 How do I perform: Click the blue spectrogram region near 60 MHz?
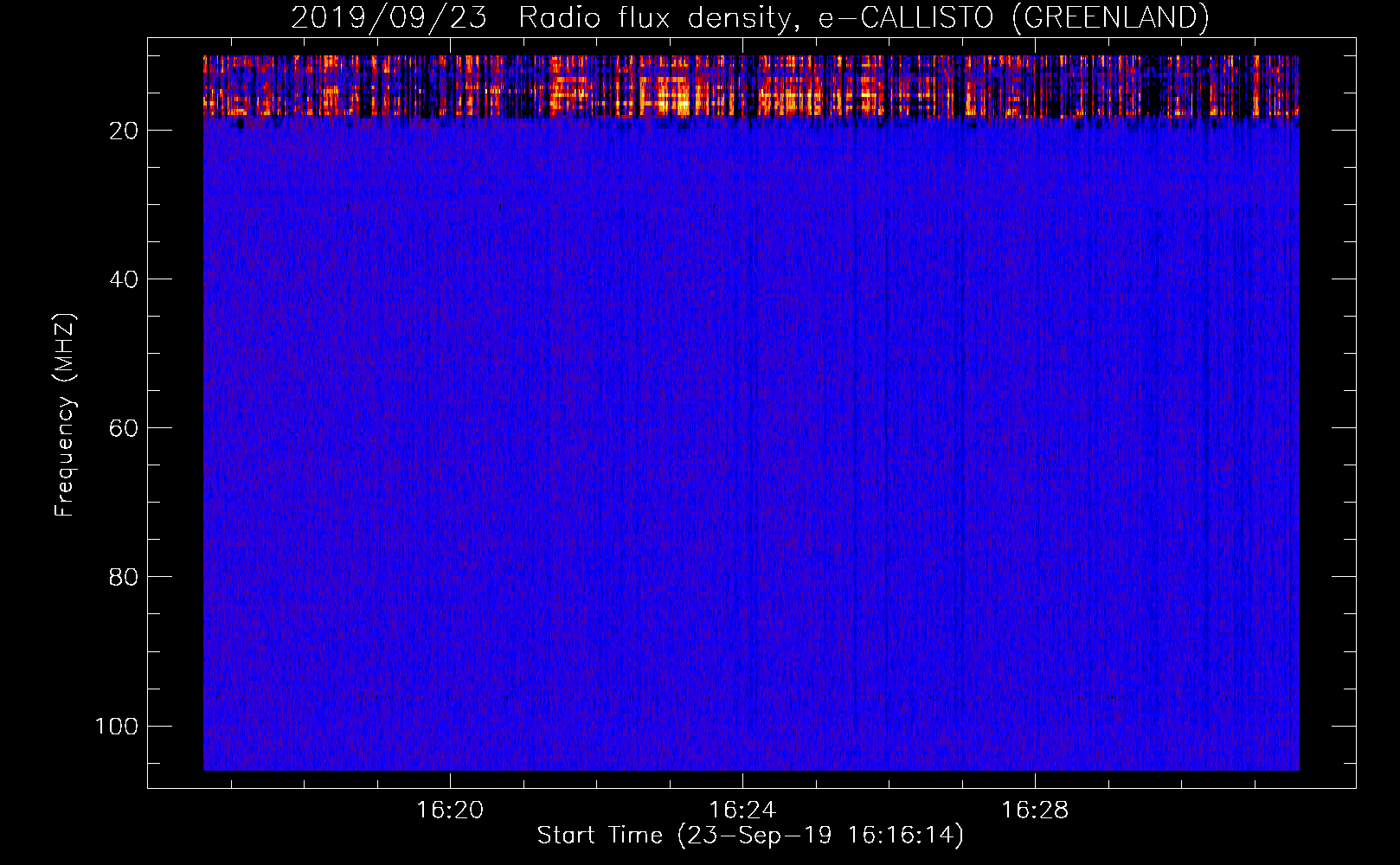751,428
